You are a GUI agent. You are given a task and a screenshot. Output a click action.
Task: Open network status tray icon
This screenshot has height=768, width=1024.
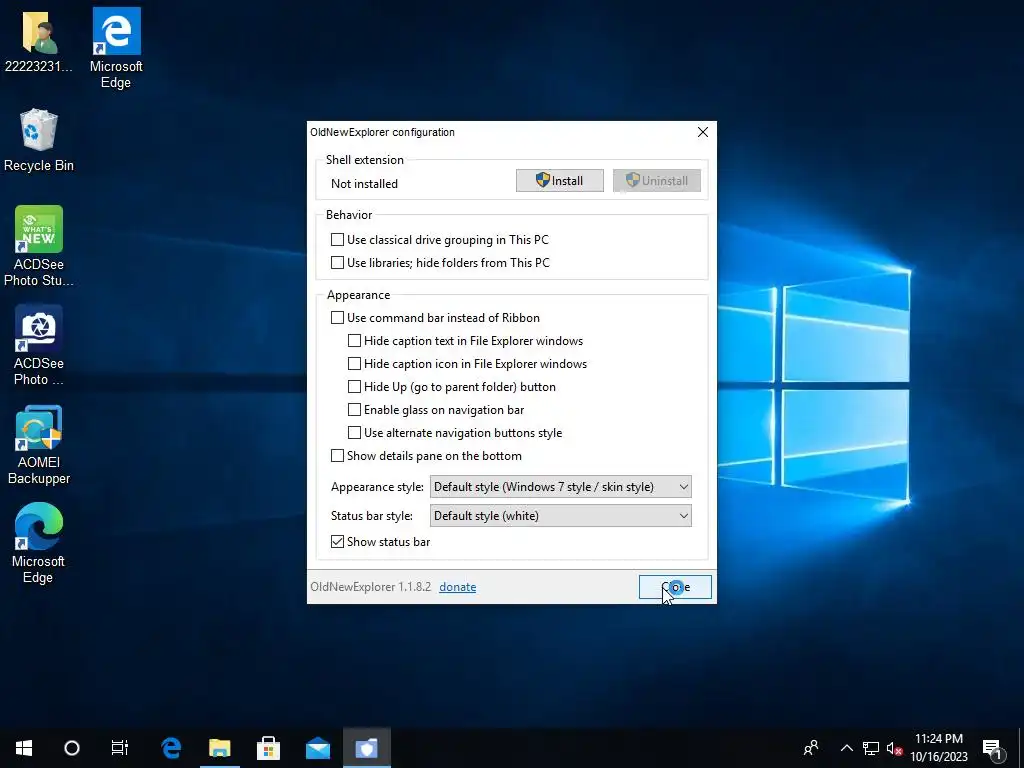click(x=871, y=748)
